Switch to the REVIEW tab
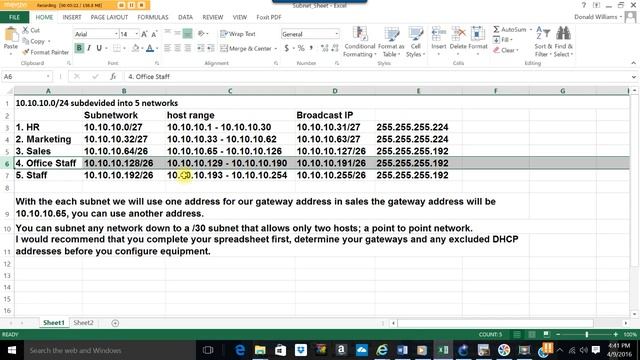The image size is (640, 360). [x=213, y=17]
